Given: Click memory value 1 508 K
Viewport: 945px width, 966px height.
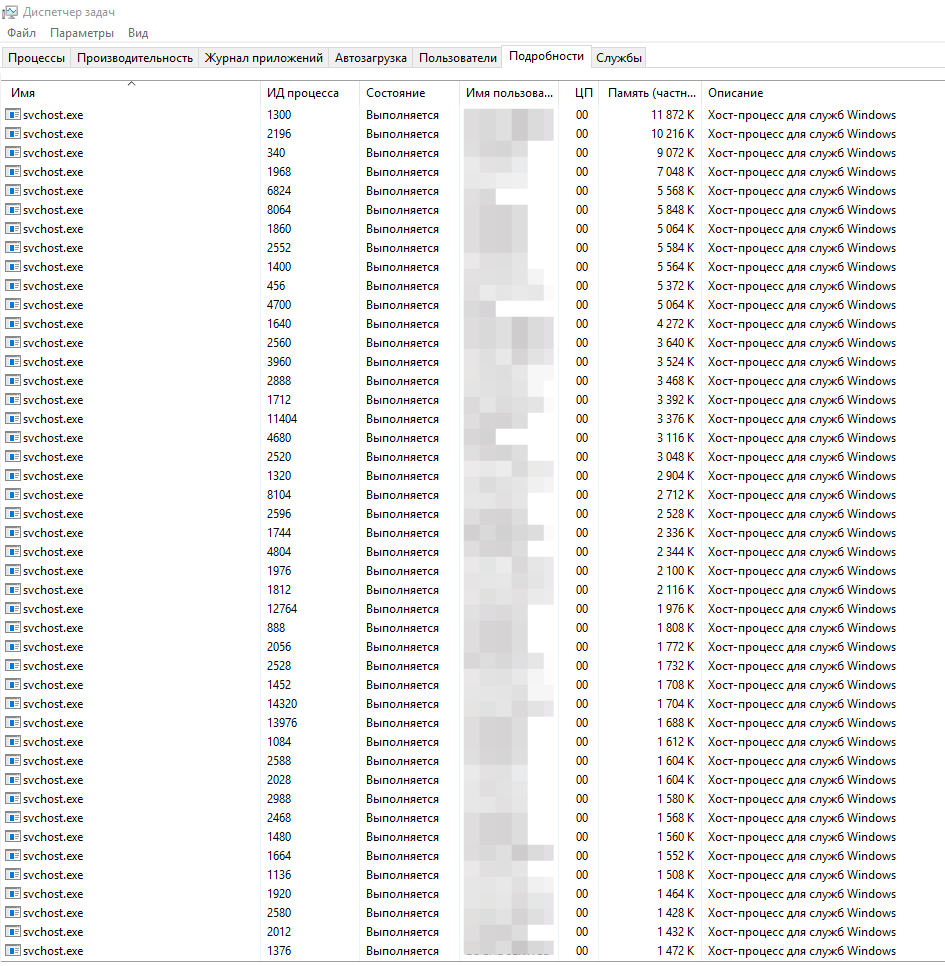Looking at the screenshot, I should [x=675, y=875].
